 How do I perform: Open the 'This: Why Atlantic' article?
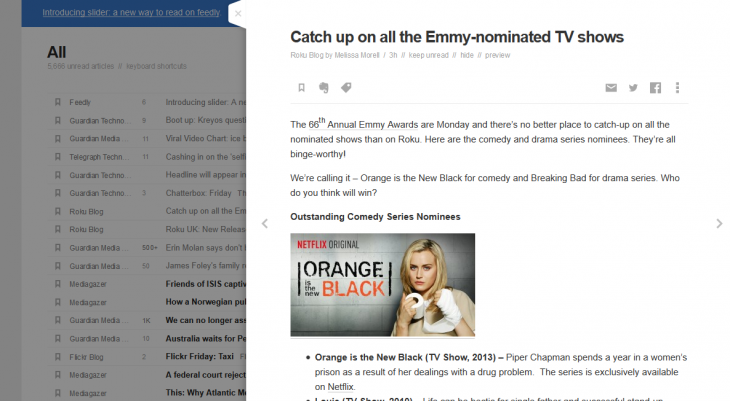point(205,393)
